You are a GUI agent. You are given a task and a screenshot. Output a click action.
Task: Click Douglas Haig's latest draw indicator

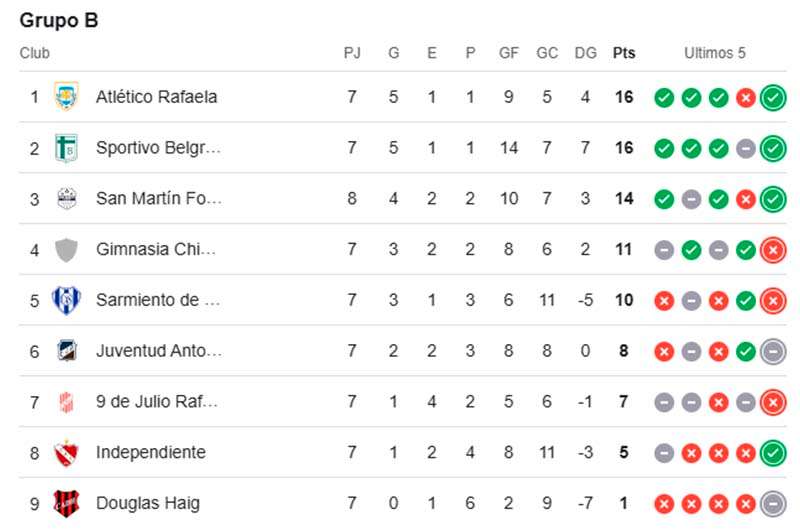tap(773, 503)
